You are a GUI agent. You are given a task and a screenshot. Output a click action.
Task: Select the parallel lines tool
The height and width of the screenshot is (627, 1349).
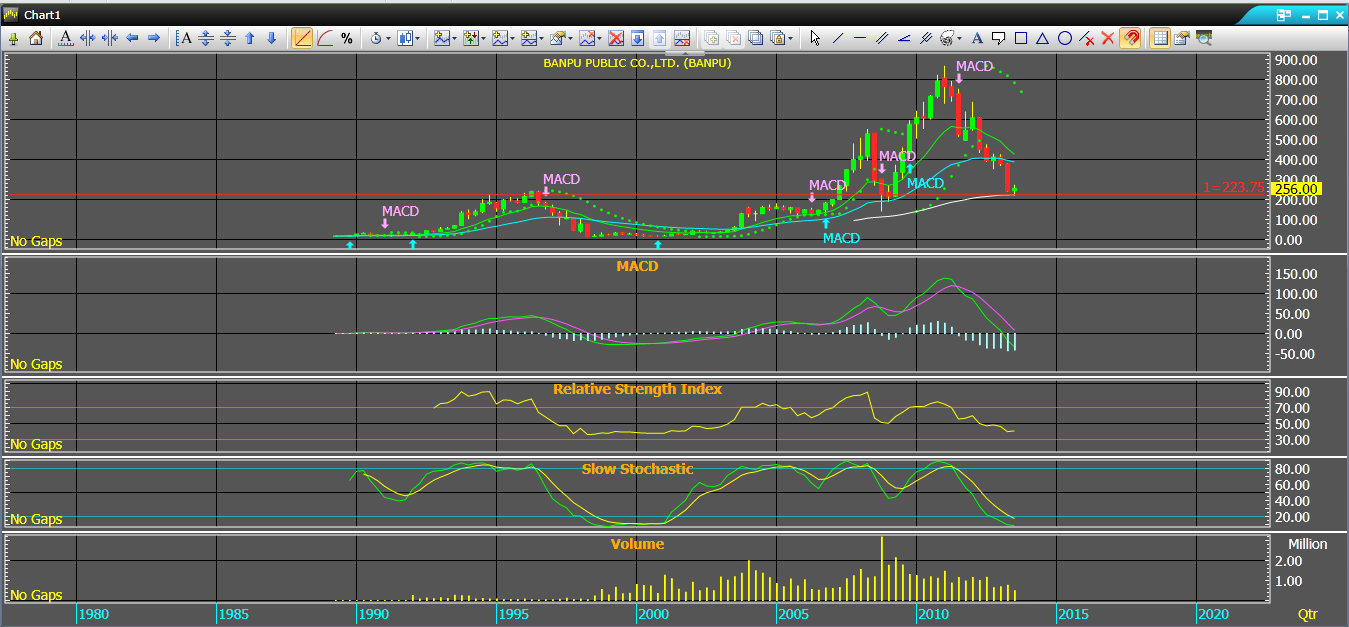click(882, 38)
